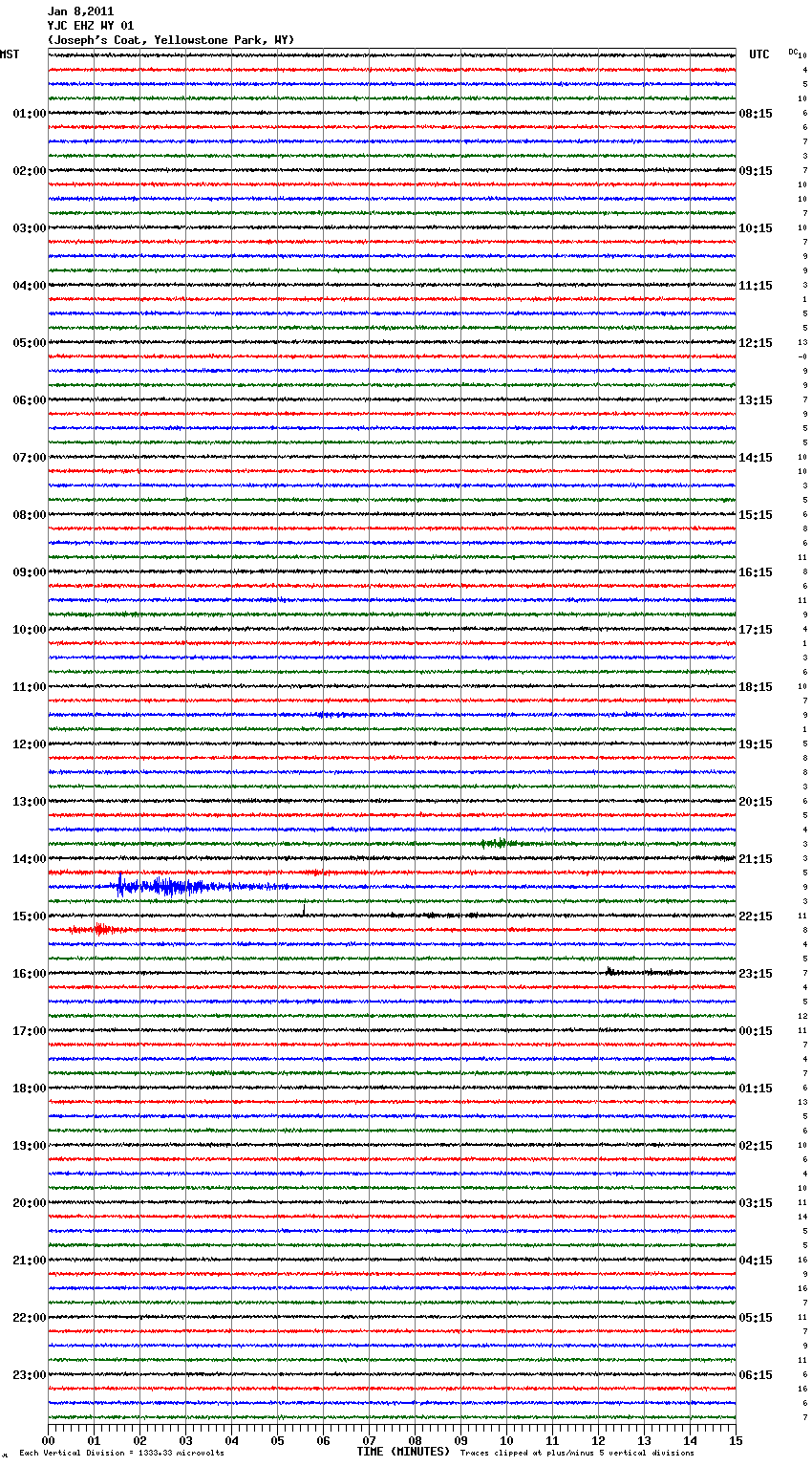Click the black spike on the 15:00 trace
Screen dimensions: 812x1466
point(304,910)
